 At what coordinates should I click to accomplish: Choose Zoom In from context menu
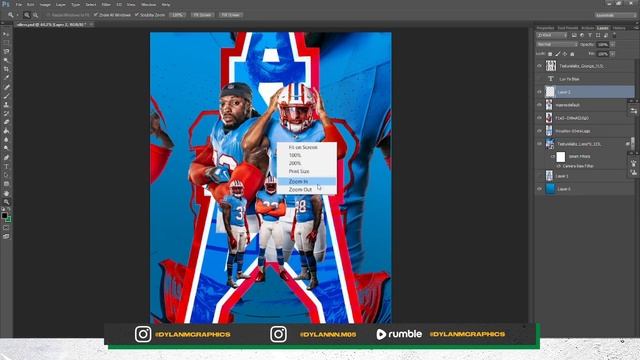coord(307,181)
